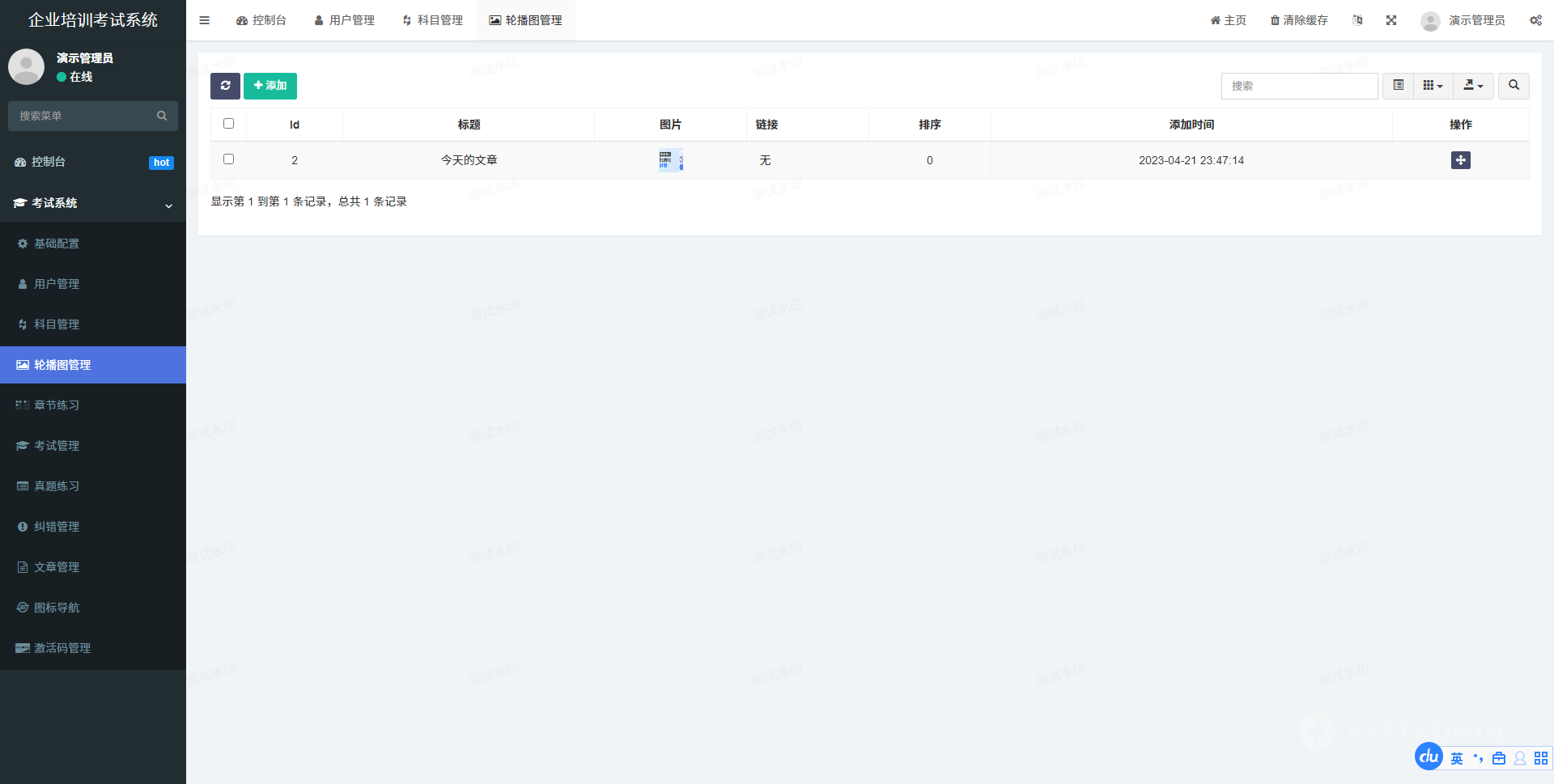Check the select-all checkbox in header
1554x784 pixels.
[x=228, y=124]
